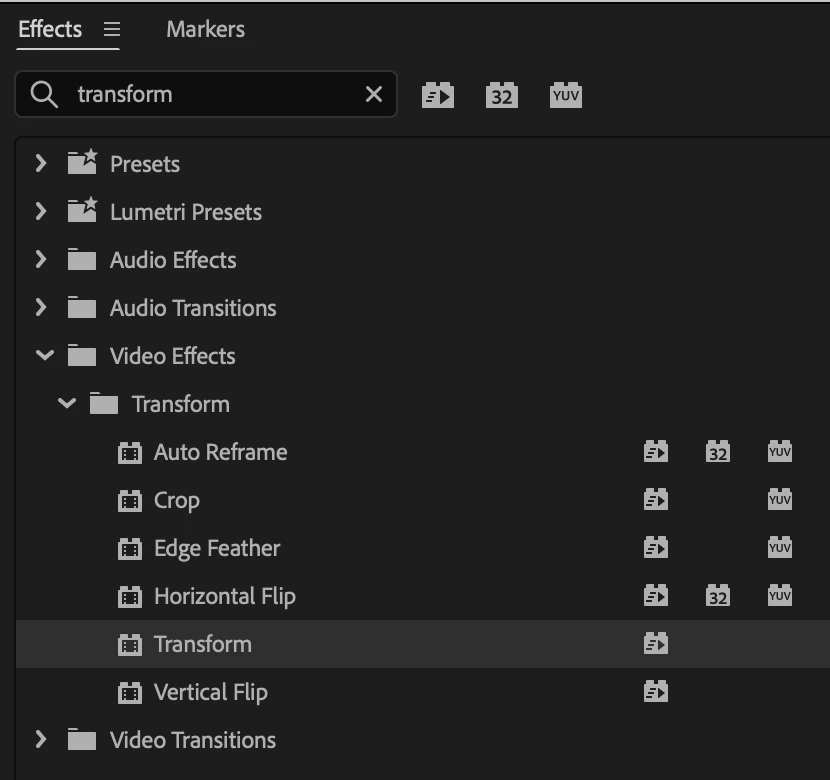Select the Vertical Flip effect
This screenshot has width=830, height=780.
pos(210,692)
